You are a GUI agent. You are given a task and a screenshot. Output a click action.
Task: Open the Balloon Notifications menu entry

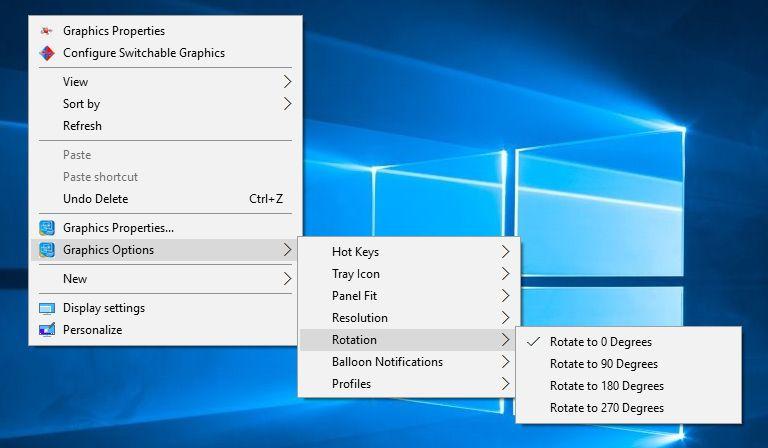point(408,362)
